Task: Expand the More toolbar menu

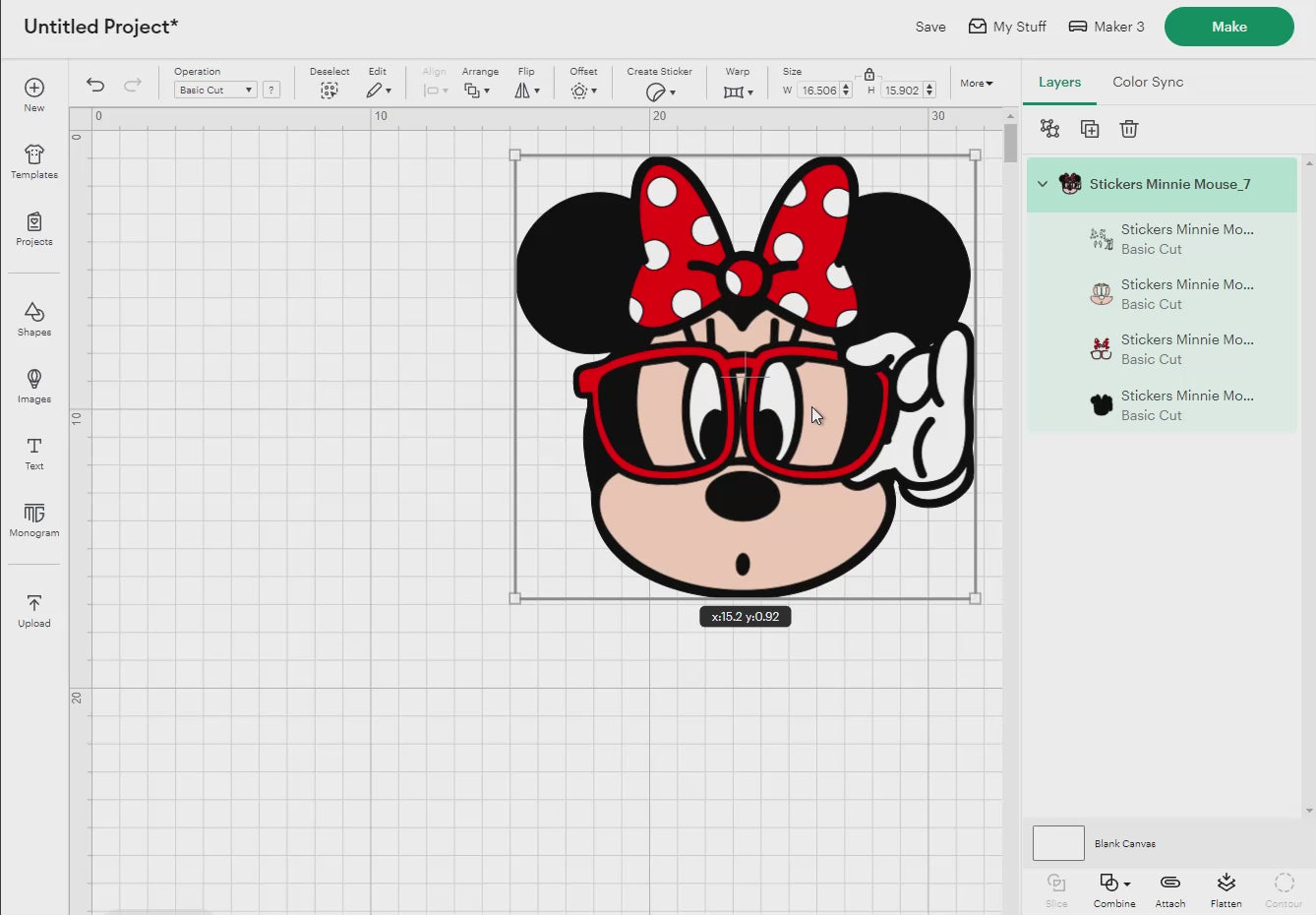Action: click(977, 84)
